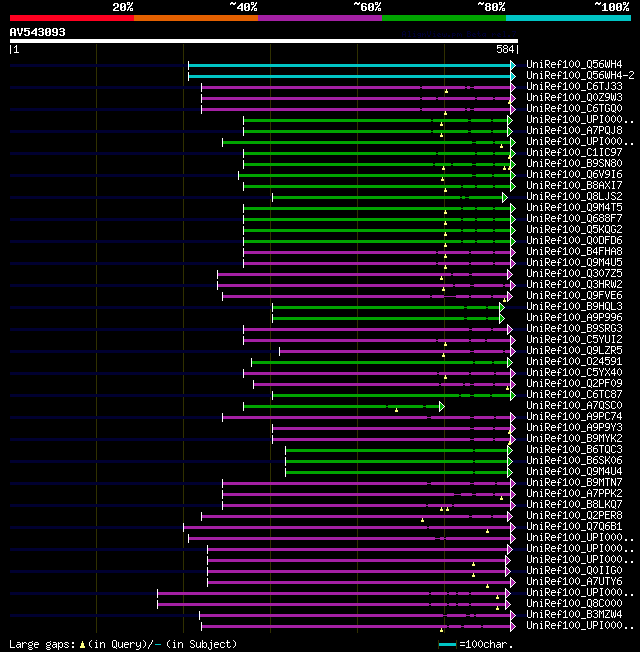Open hit UniRef100_Q0Z9W3

click(x=574, y=97)
